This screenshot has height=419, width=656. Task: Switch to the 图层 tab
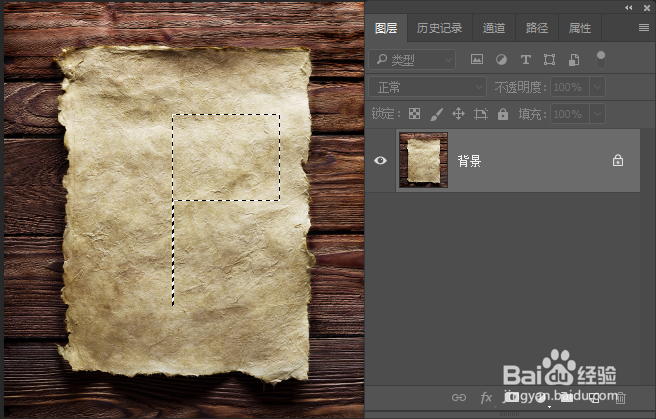pyautogui.click(x=386, y=28)
